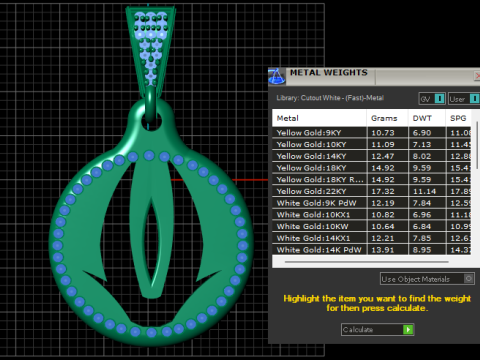Click the SPG column header

[459, 118]
